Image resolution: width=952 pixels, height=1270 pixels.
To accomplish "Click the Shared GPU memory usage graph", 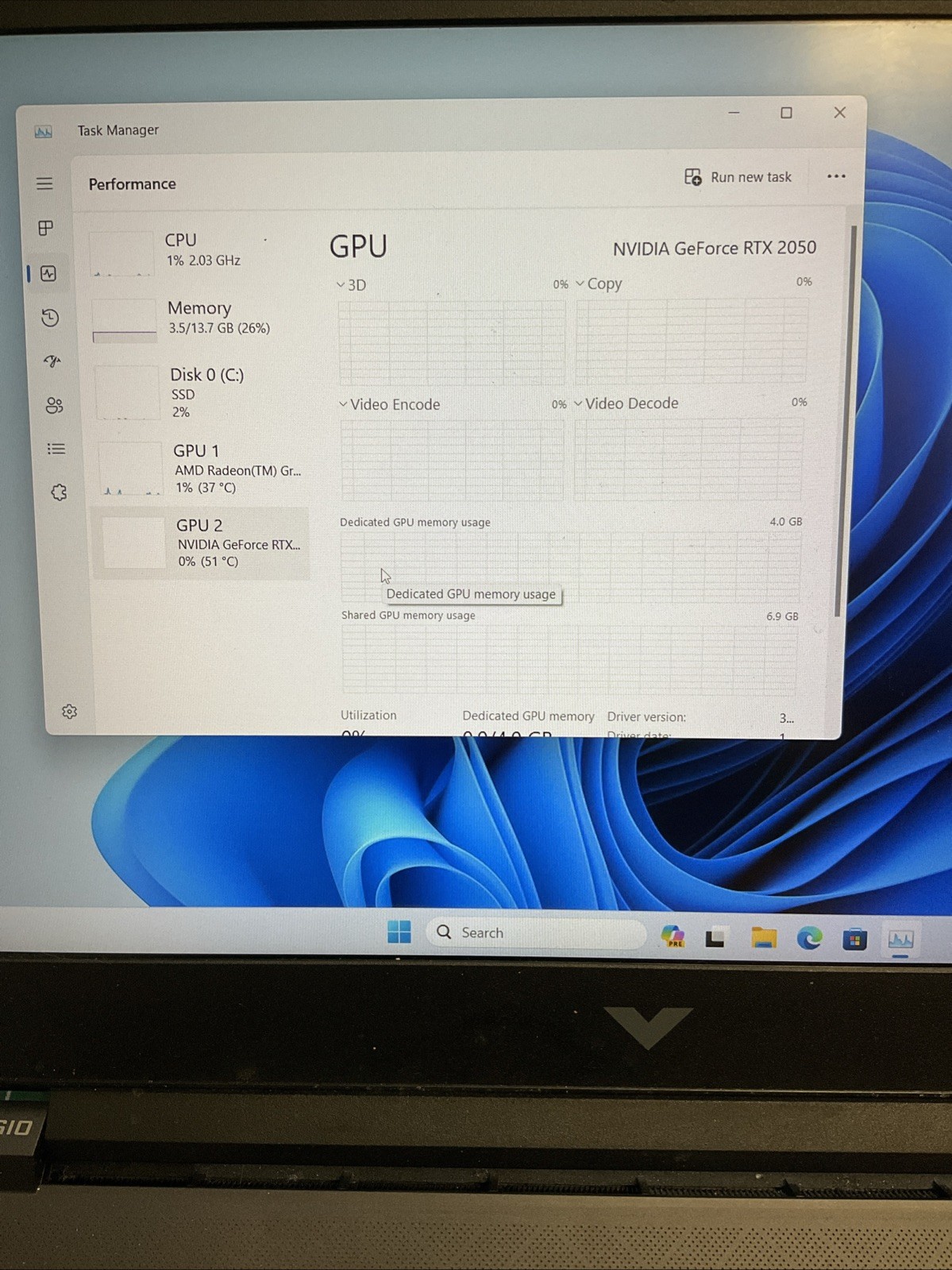I will click(x=569, y=660).
